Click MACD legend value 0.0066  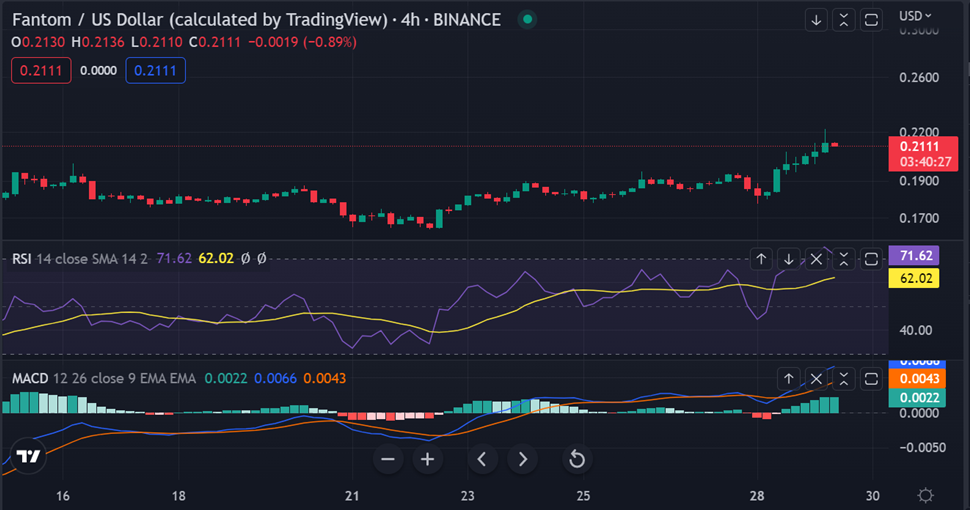275,378
